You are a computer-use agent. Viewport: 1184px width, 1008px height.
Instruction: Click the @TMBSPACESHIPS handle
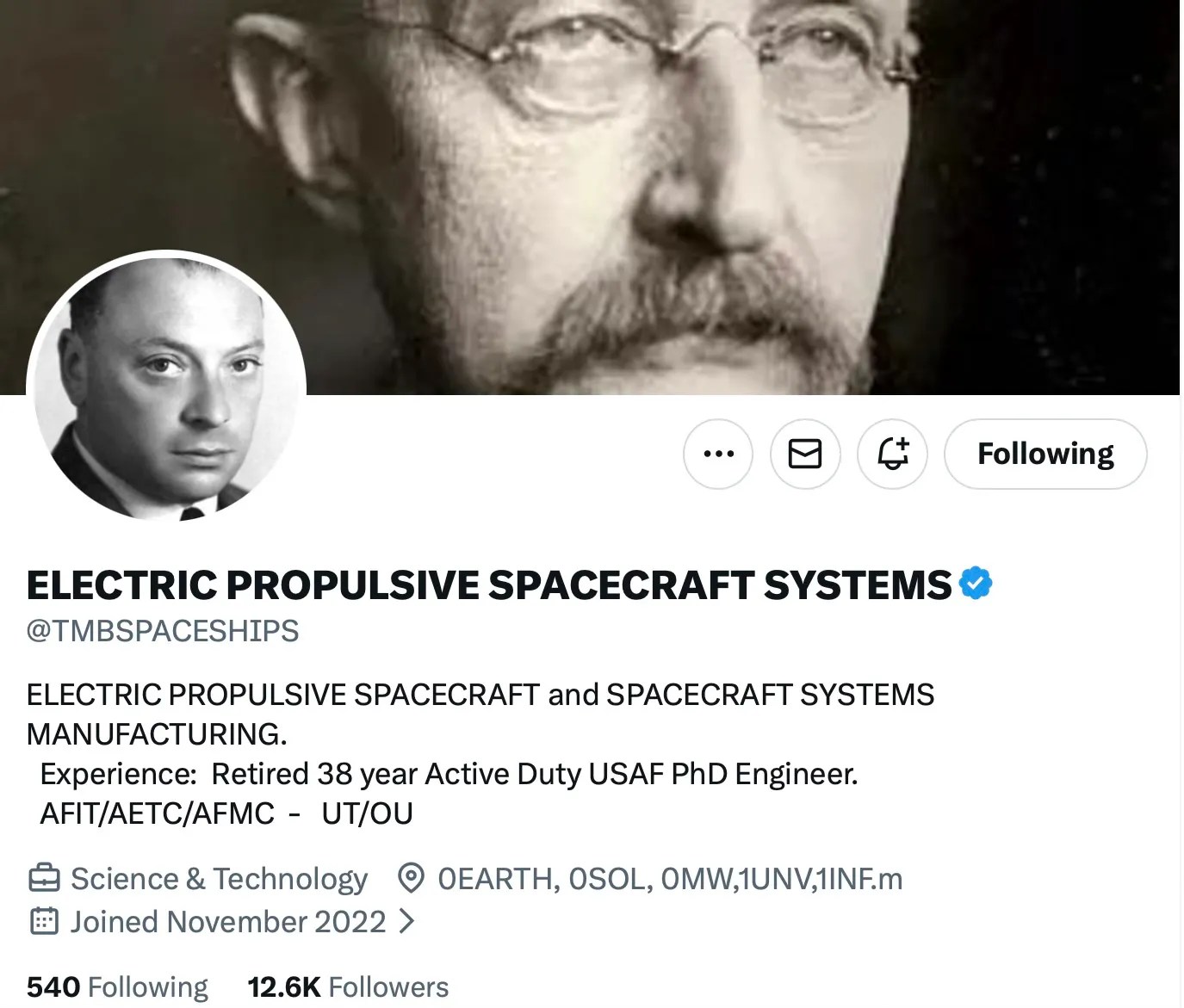click(163, 631)
